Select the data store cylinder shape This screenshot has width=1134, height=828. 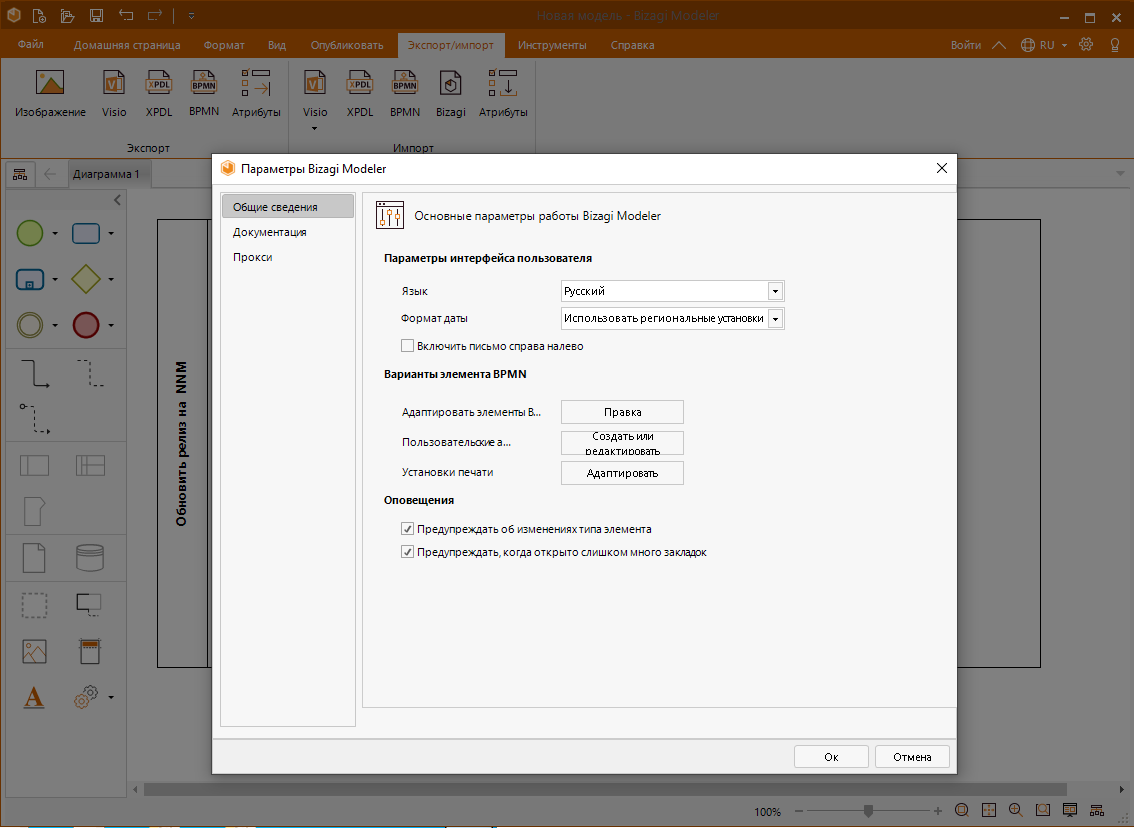[90, 558]
